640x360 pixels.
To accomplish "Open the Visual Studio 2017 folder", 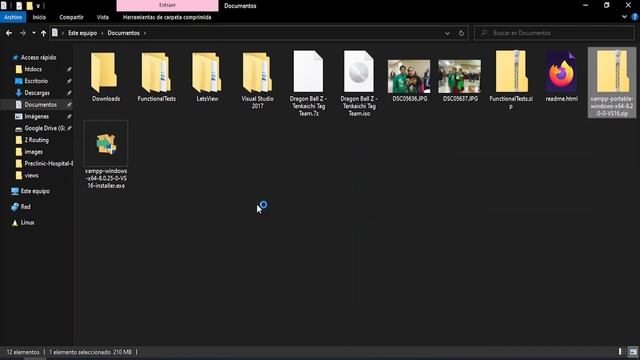I will (257, 80).
